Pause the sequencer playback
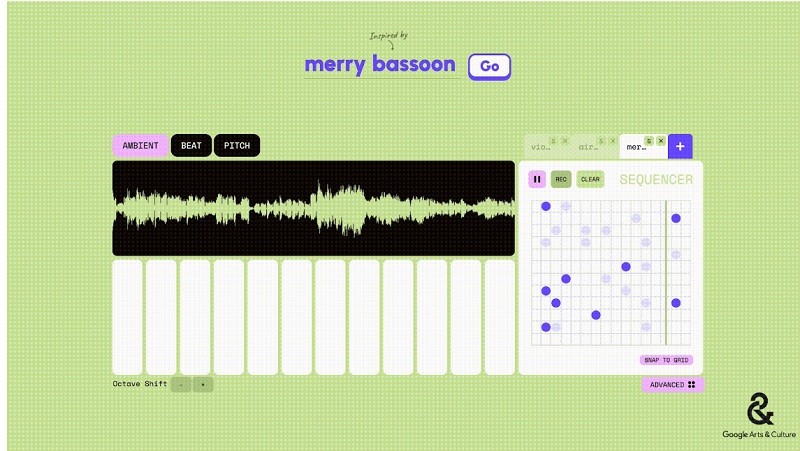The image size is (800, 451). click(537, 179)
